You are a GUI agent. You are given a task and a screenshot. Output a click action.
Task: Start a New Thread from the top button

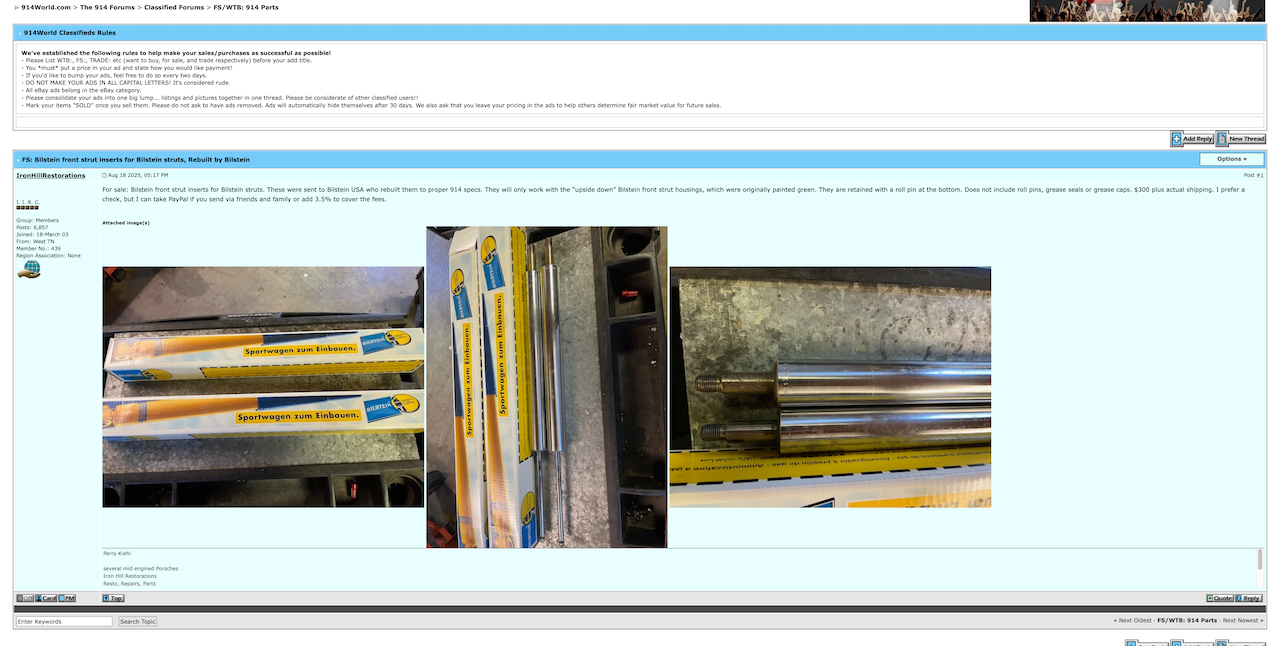tap(1241, 139)
